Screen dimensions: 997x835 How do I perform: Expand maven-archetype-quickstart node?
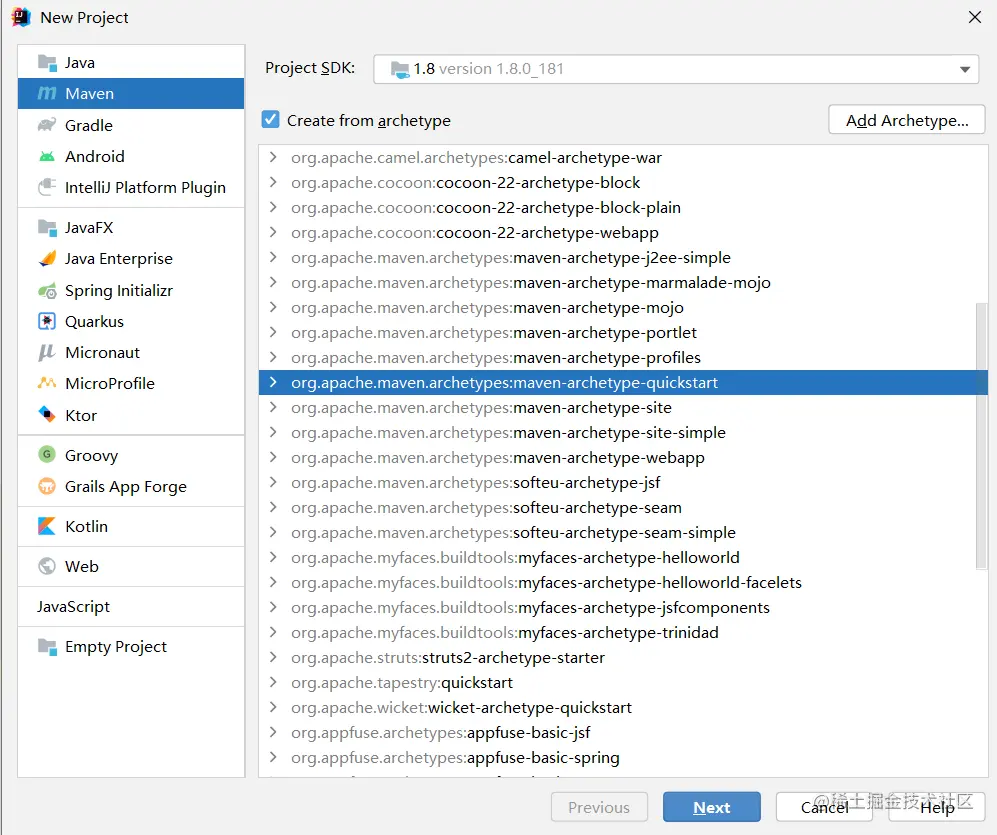pyautogui.click(x=273, y=382)
